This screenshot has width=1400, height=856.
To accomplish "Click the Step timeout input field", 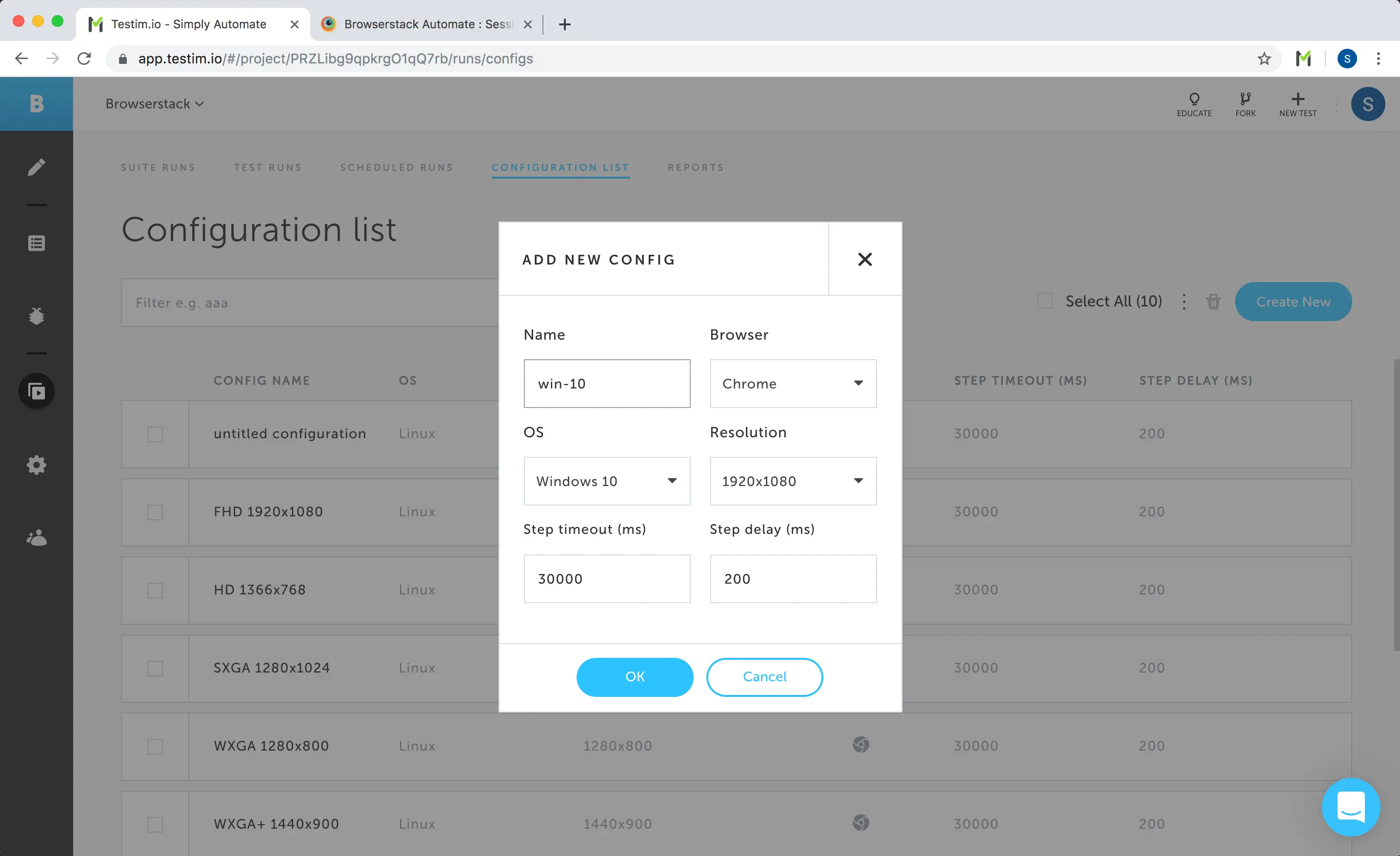I will click(x=606, y=579).
